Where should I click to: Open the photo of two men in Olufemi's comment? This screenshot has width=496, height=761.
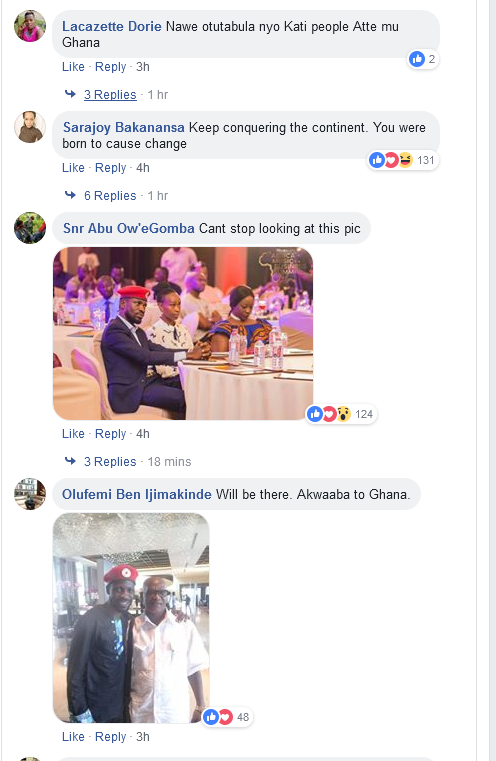pyautogui.click(x=131, y=618)
